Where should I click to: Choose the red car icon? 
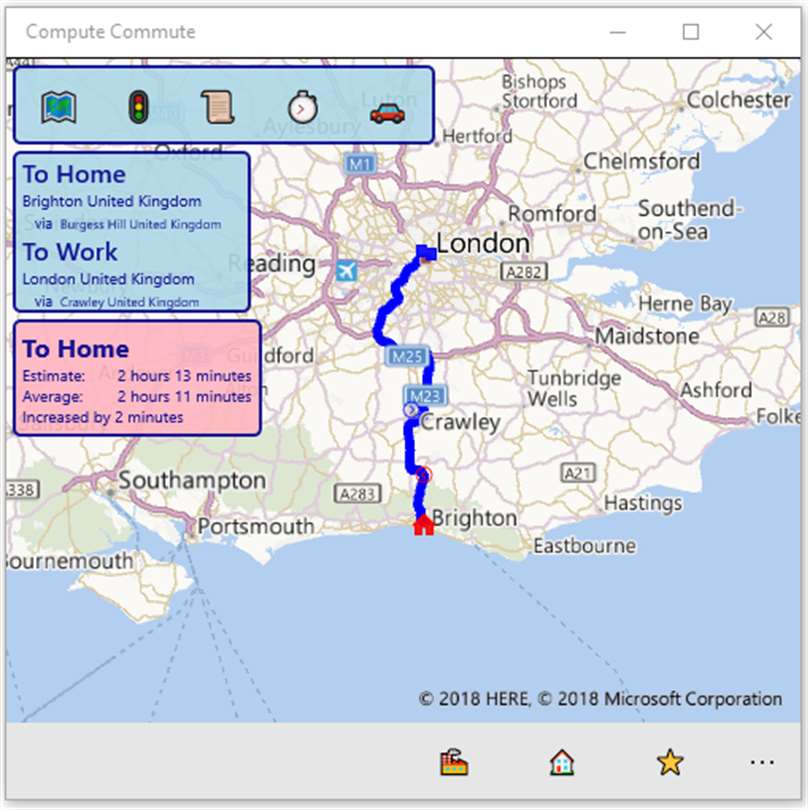[387, 113]
